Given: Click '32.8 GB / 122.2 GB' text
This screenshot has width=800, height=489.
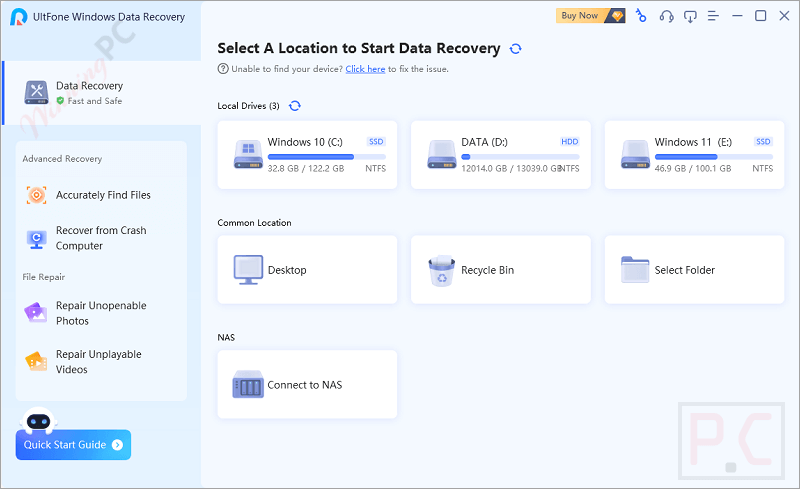Looking at the screenshot, I should 306,168.
